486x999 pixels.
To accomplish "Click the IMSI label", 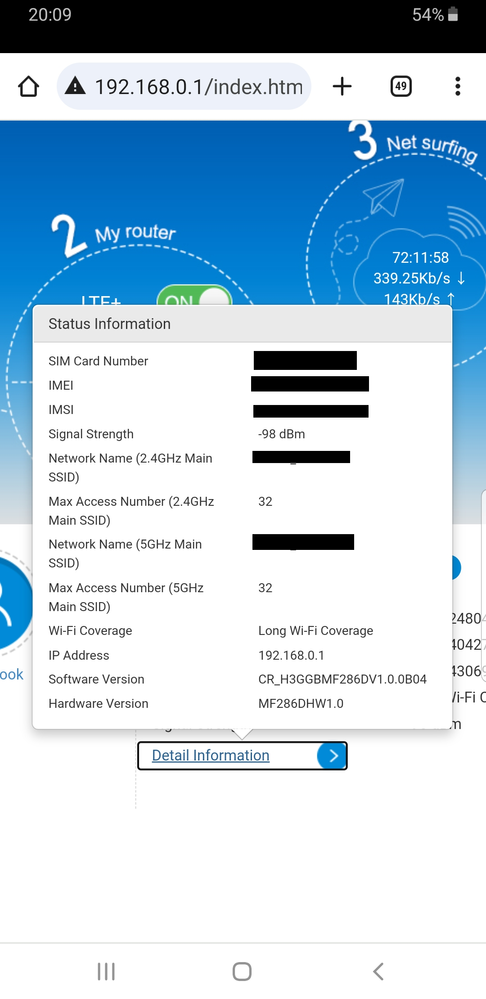I will 61,410.
